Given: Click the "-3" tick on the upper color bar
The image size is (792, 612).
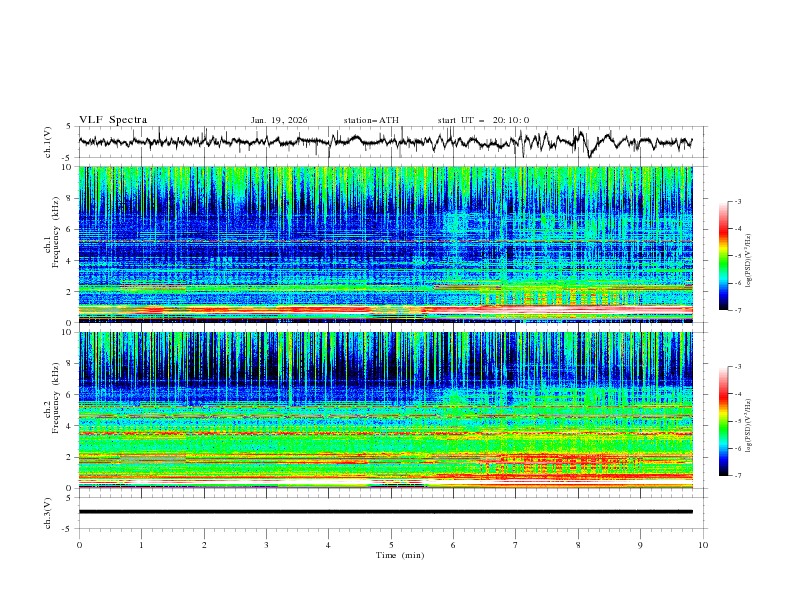Looking at the screenshot, I should point(738,201).
